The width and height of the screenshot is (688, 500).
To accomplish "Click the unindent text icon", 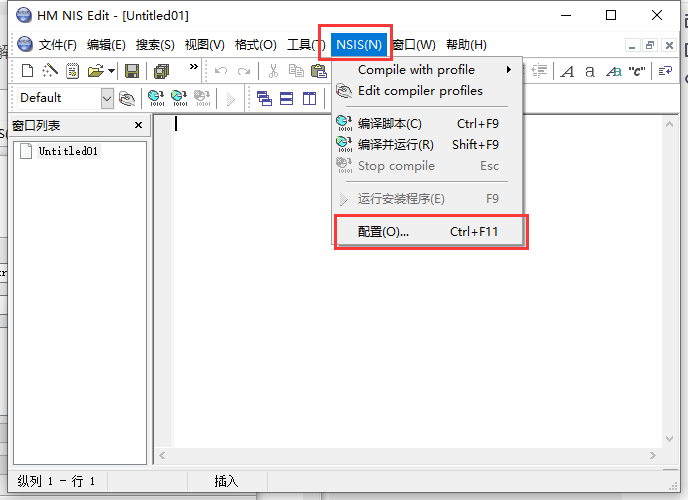I will click(539, 71).
